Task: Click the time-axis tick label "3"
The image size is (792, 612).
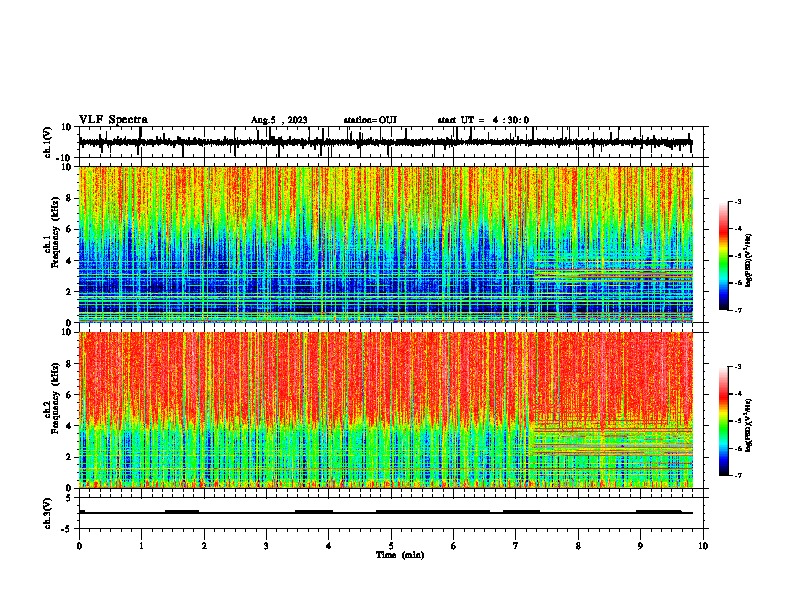Action: pos(266,546)
